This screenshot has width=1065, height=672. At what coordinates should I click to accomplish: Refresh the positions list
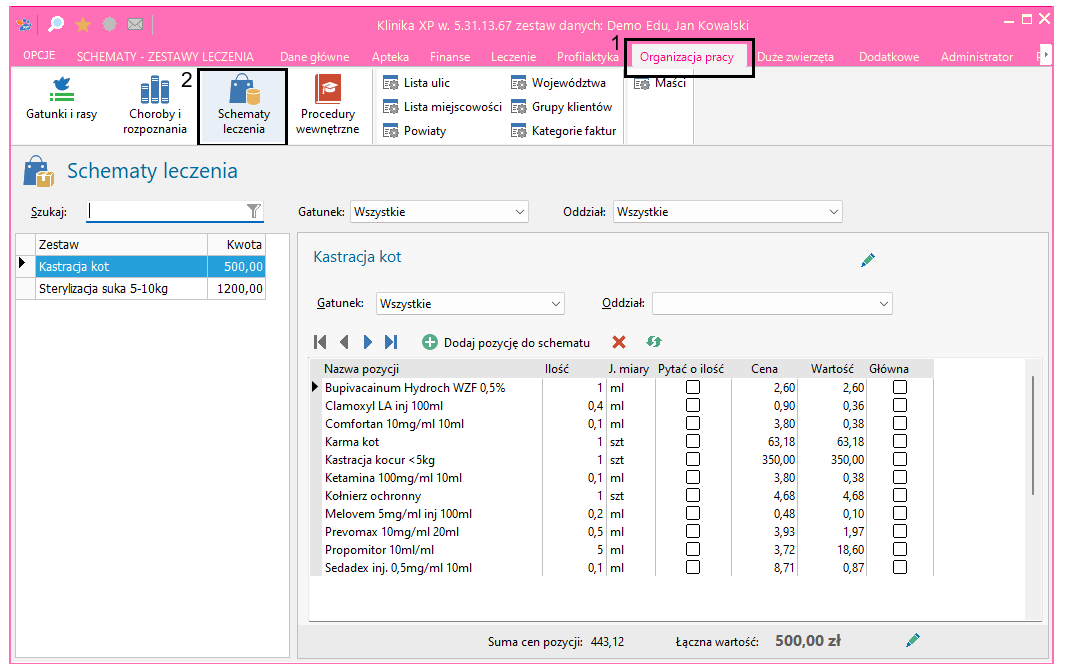coord(654,342)
